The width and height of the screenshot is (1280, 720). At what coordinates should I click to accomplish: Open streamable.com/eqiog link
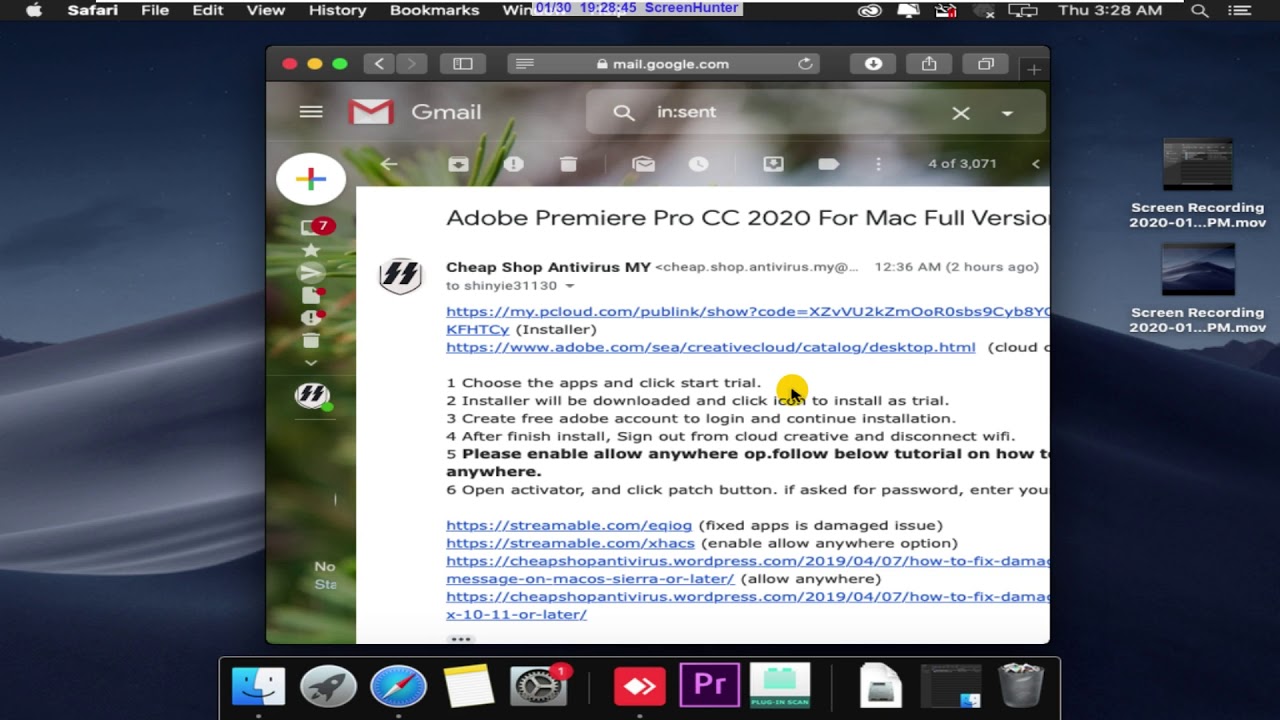coord(569,525)
